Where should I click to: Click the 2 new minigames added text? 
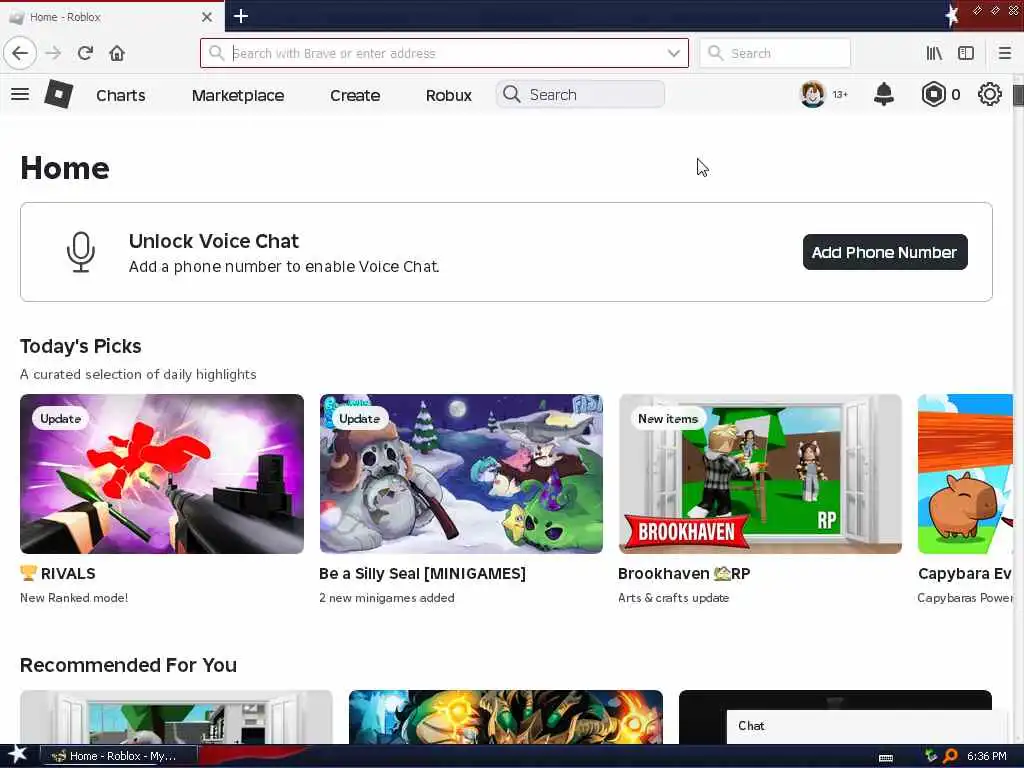click(387, 598)
